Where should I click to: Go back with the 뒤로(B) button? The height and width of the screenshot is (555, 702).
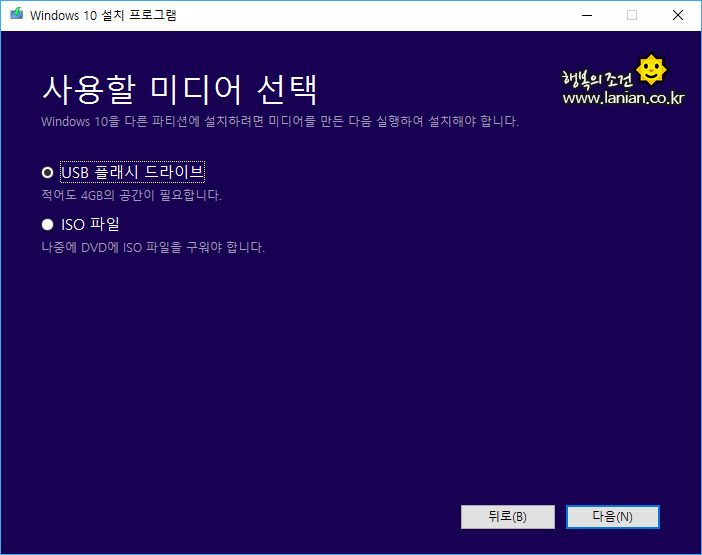[508, 517]
